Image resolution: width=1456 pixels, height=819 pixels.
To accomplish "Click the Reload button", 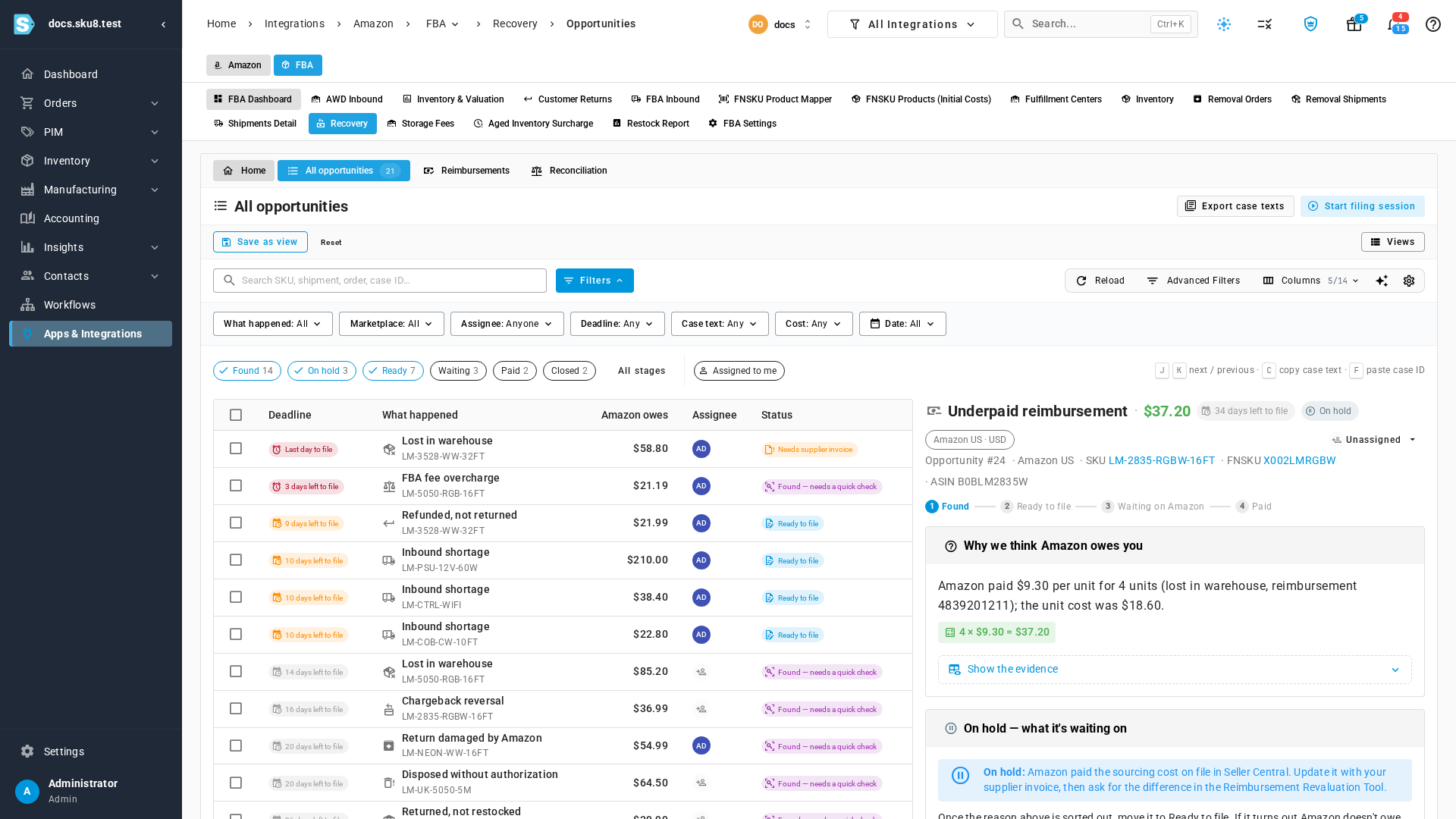I will coord(1100,281).
